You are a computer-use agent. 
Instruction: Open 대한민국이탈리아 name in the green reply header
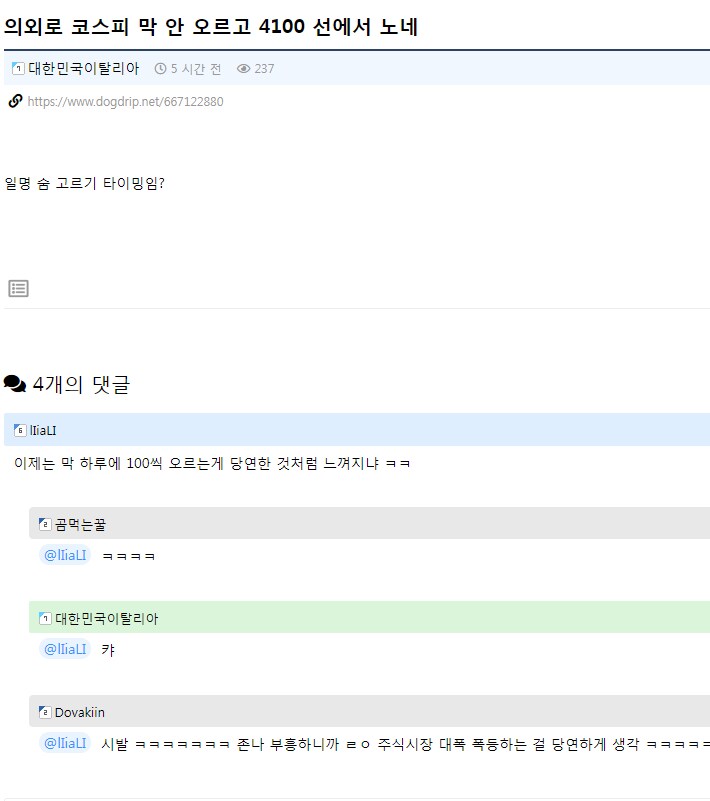(x=107, y=618)
